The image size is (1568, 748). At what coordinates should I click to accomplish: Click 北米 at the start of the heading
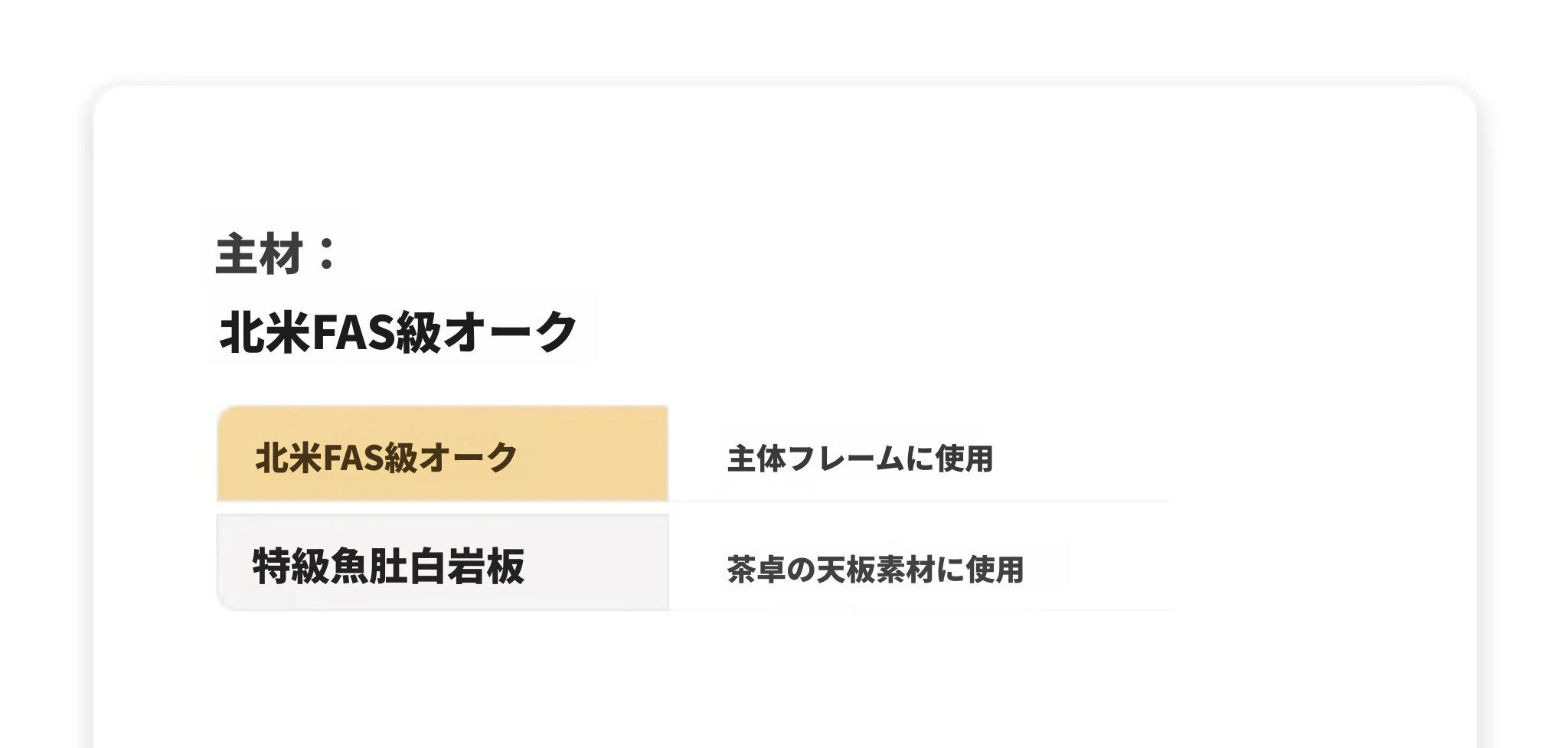click(x=265, y=332)
